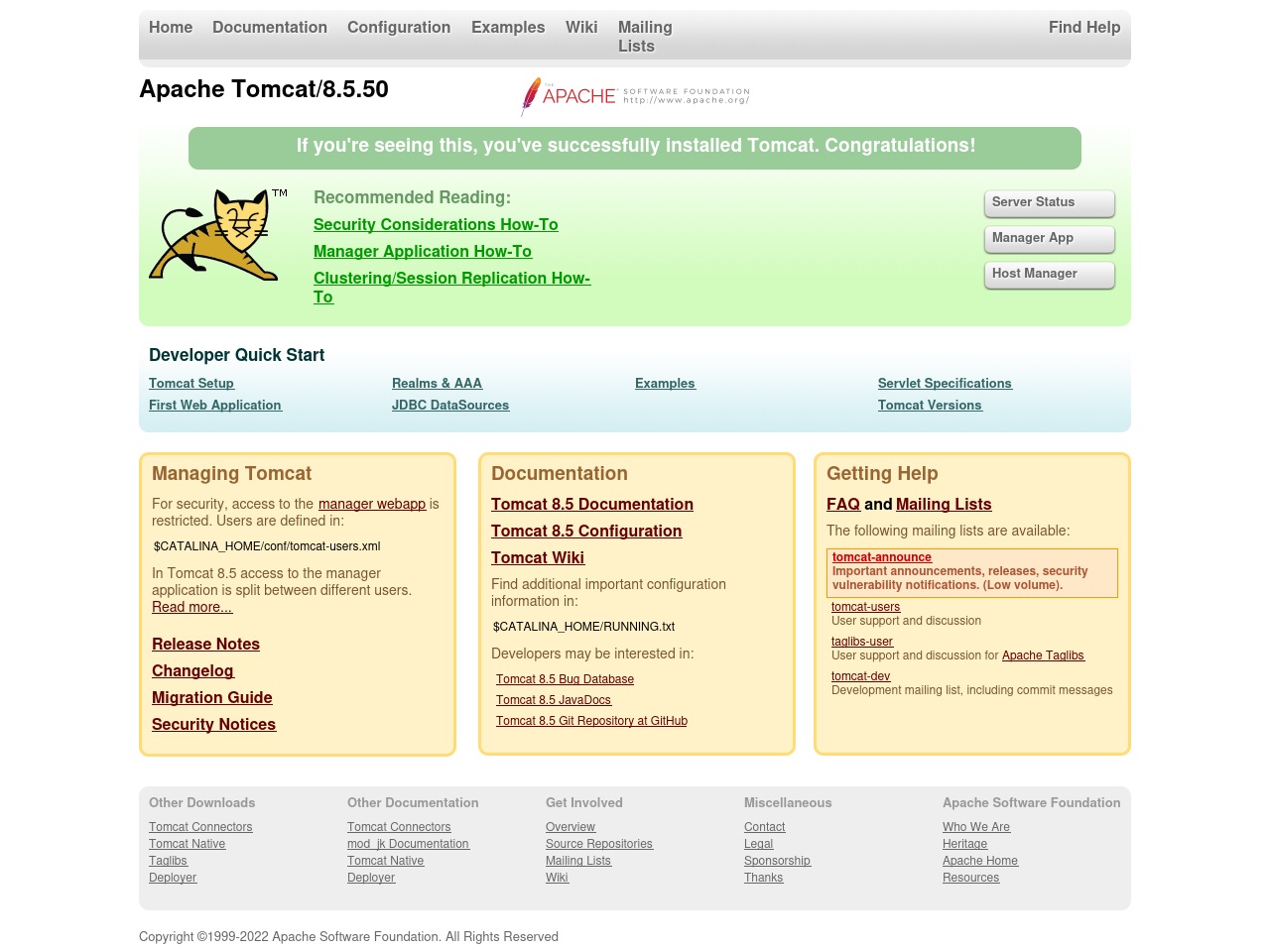Open Wiki under Get Involved
The height and width of the screenshot is (952, 1270).
557,878
